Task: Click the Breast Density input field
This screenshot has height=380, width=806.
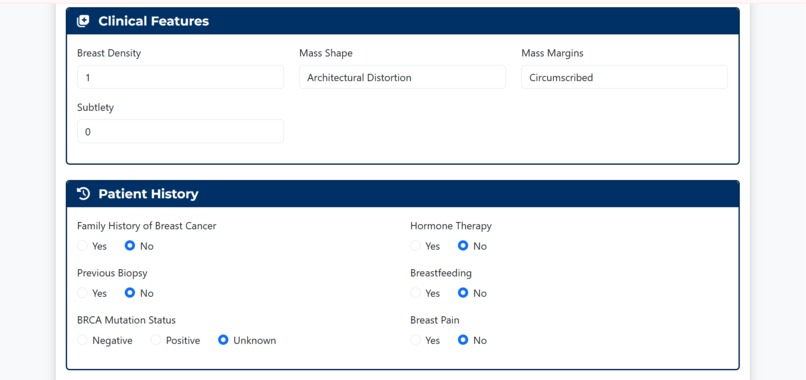Action: point(180,77)
